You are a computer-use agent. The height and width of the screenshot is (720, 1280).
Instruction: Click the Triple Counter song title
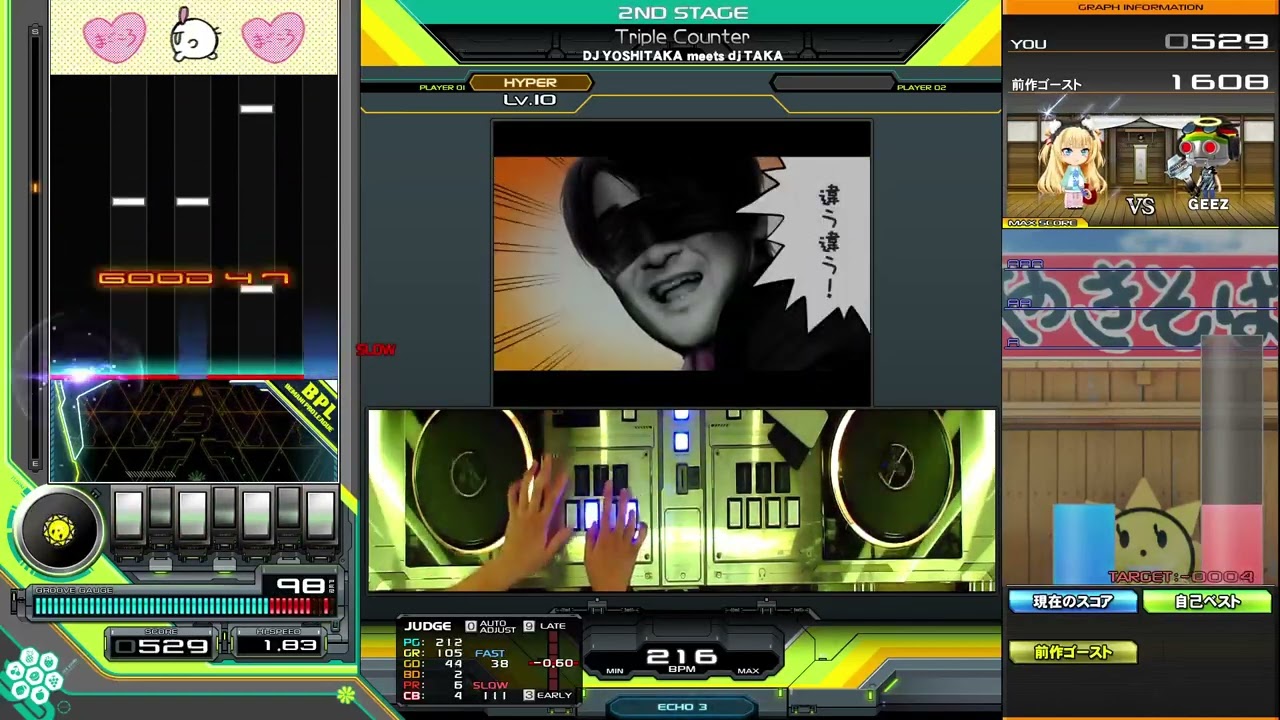682,37
